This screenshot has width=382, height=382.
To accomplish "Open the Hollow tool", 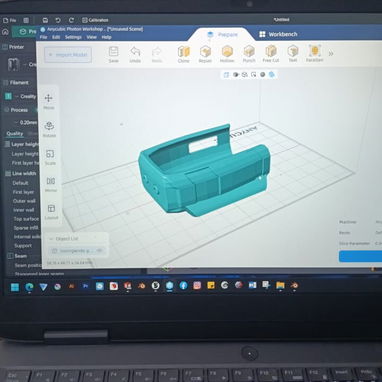I will click(227, 54).
